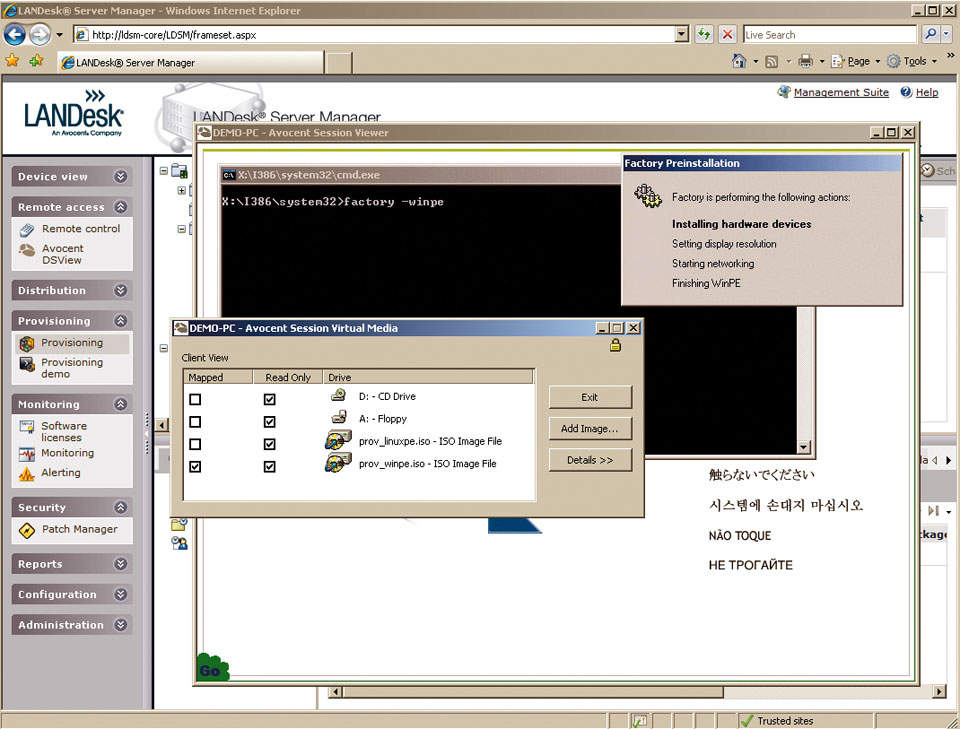Expand the Reports sidebar section
960x729 pixels.
click(x=121, y=564)
